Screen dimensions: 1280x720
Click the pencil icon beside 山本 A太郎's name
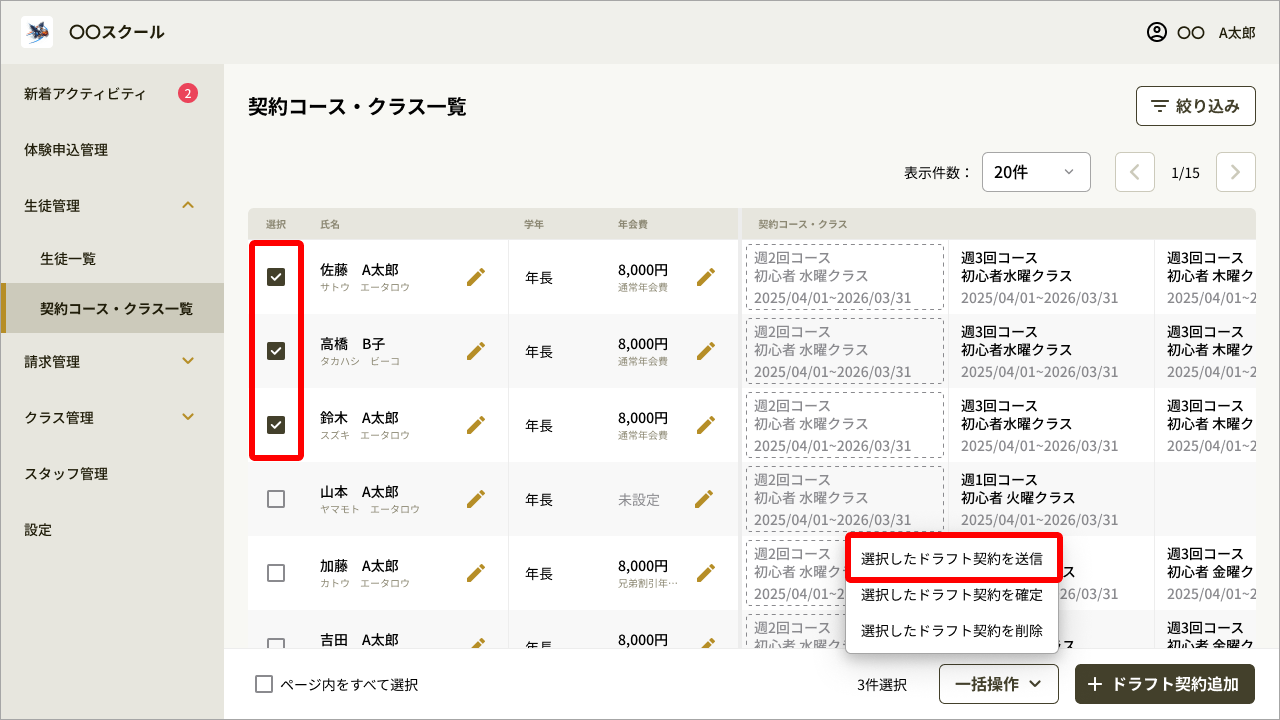pos(476,499)
